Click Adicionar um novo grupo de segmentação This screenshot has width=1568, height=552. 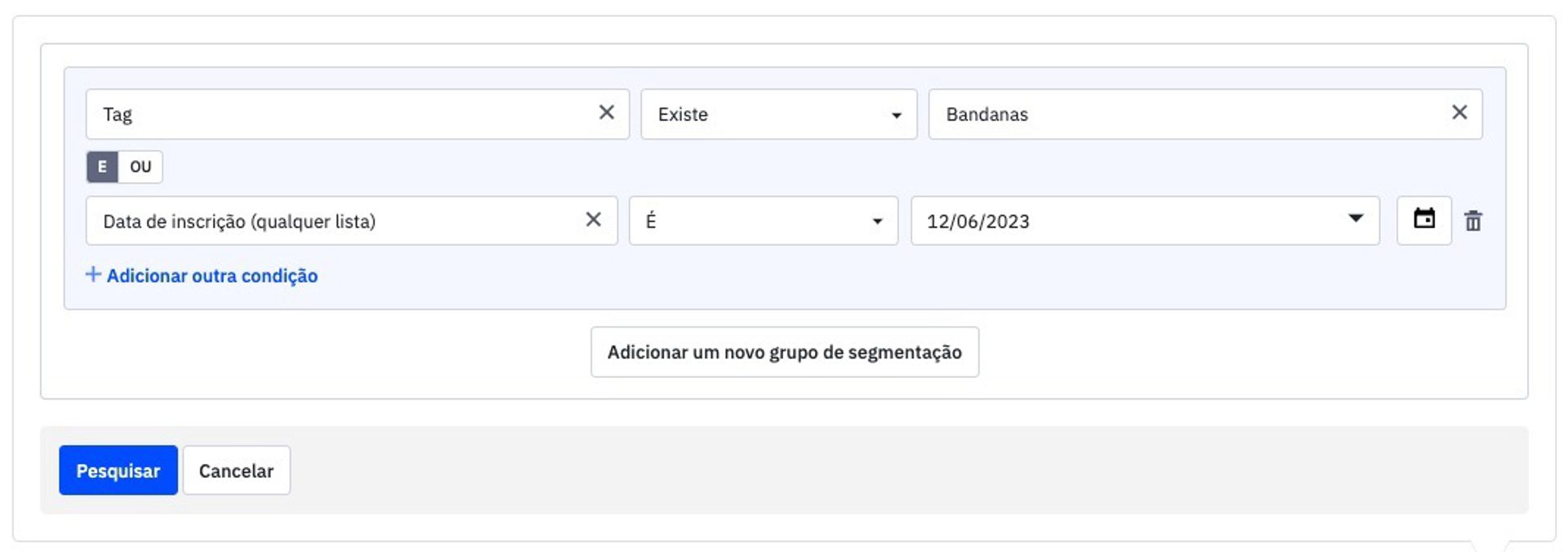point(784,352)
